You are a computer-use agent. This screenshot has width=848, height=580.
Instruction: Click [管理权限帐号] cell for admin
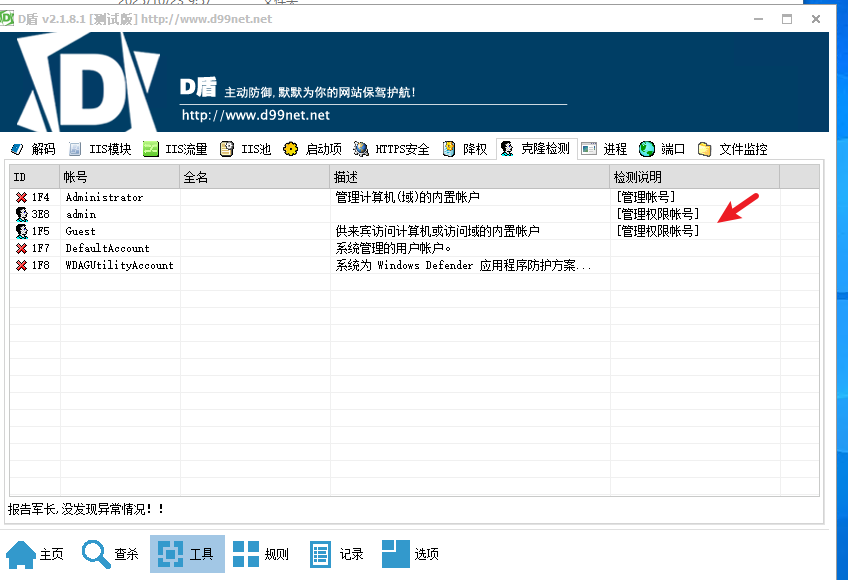[x=658, y=214]
